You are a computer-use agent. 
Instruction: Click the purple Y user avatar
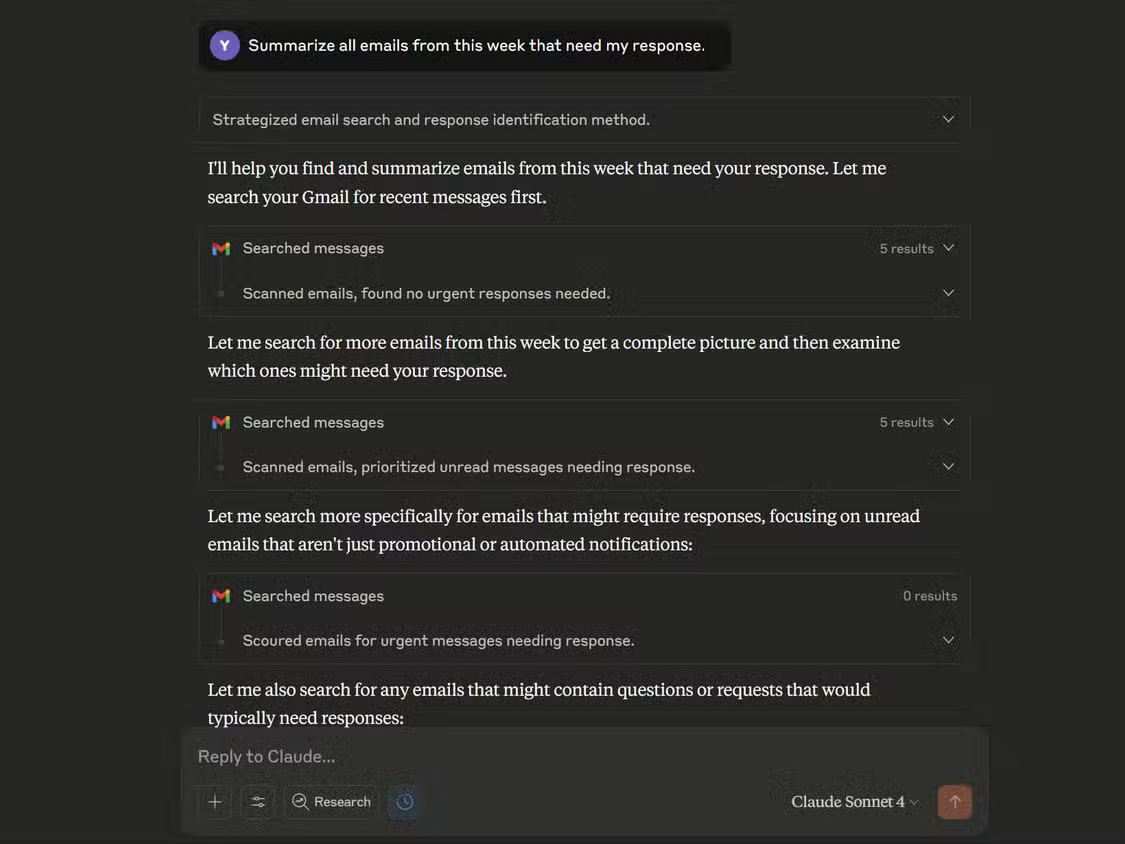[224, 45]
